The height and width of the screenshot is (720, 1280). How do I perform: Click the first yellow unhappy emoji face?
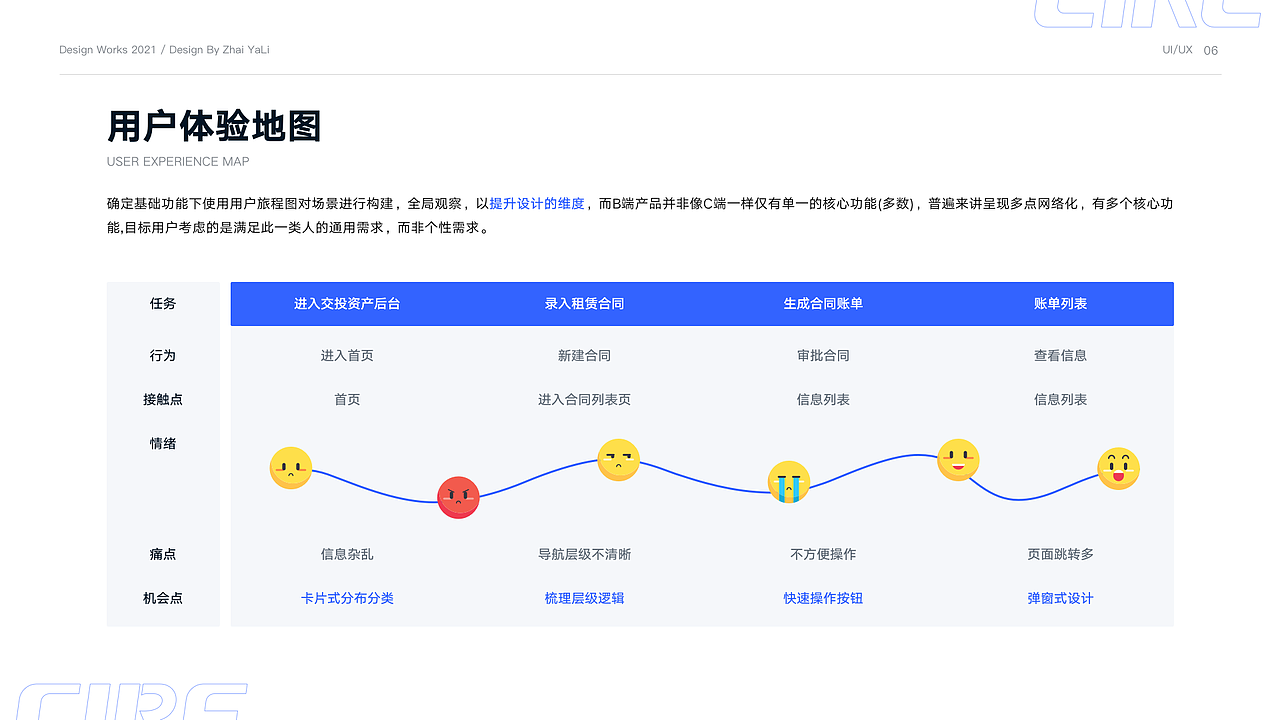tap(291, 468)
